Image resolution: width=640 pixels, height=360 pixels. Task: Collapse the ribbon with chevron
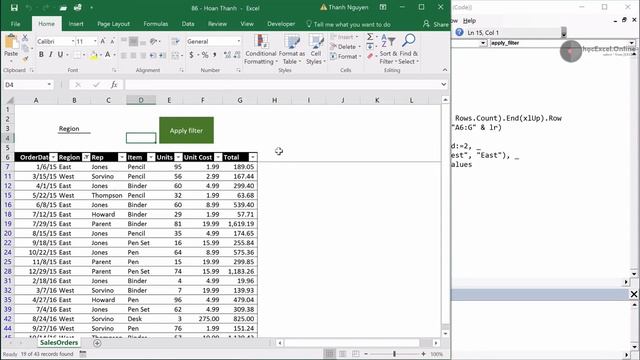[444, 70]
